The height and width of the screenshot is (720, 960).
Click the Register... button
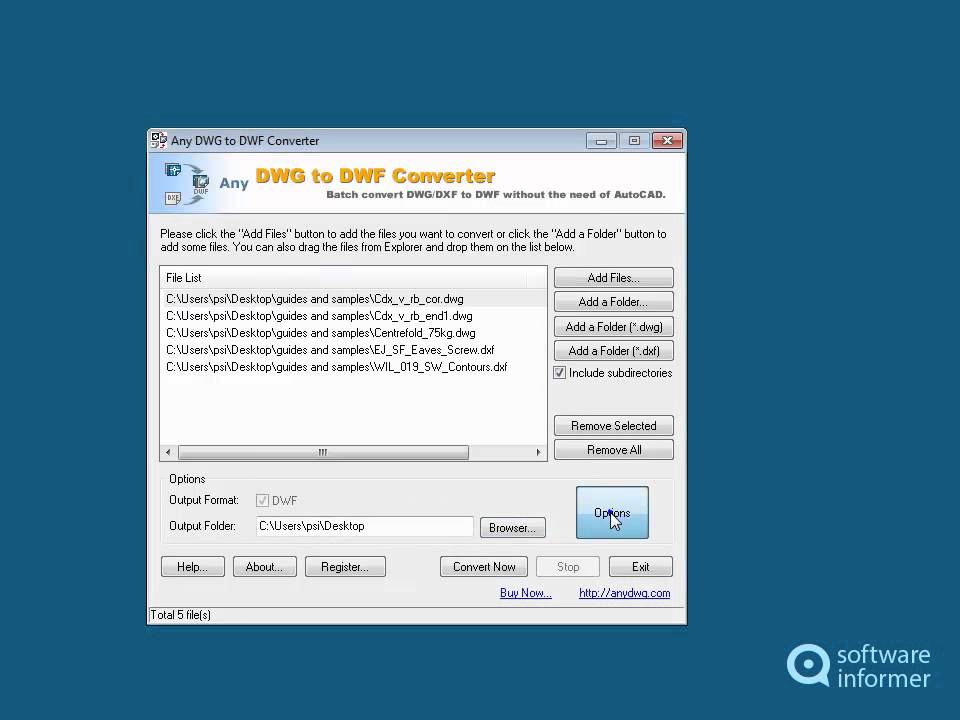345,567
